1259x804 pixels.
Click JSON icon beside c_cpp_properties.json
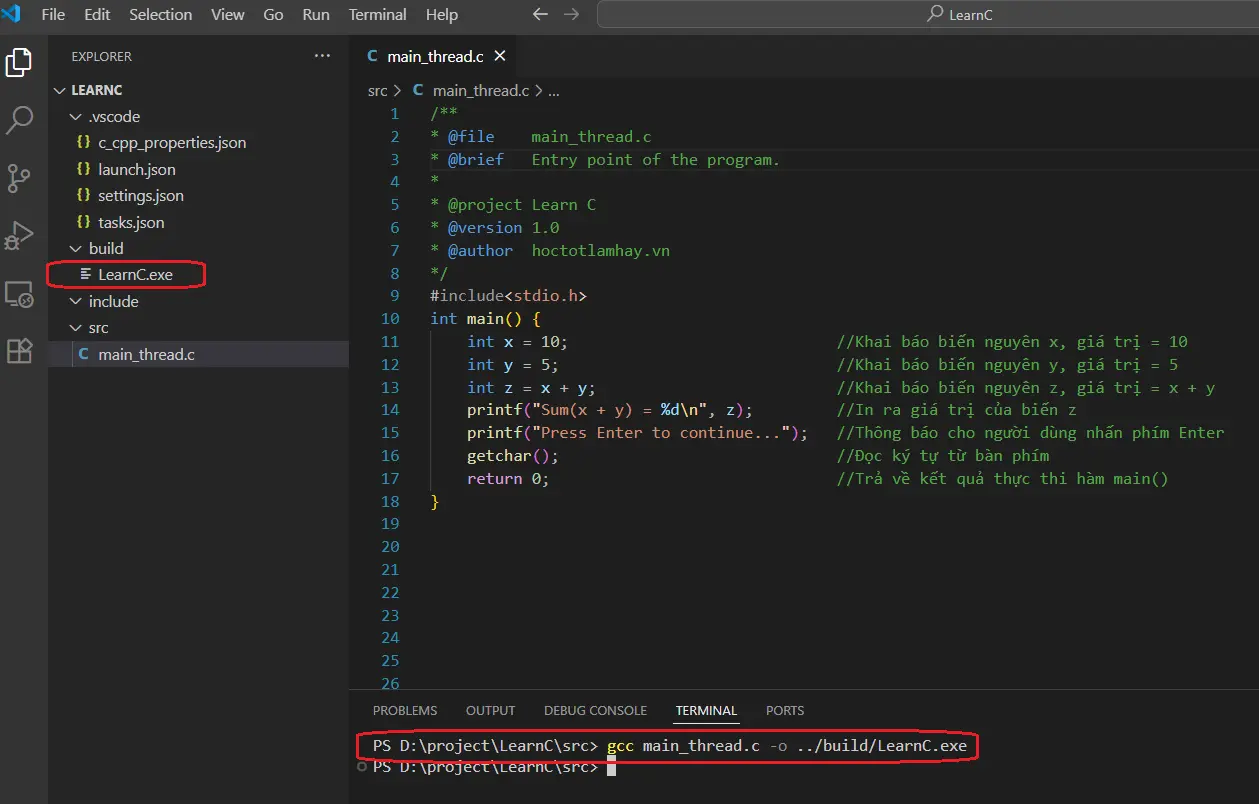click(x=84, y=142)
